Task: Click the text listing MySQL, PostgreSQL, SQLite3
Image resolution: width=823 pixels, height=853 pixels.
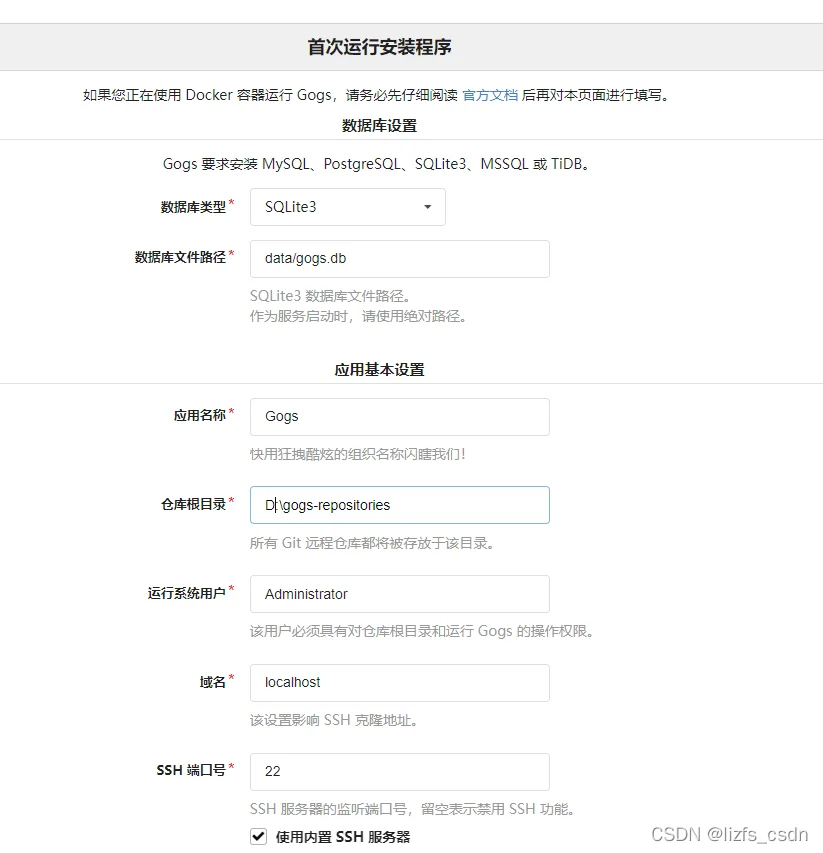Action: point(376,164)
